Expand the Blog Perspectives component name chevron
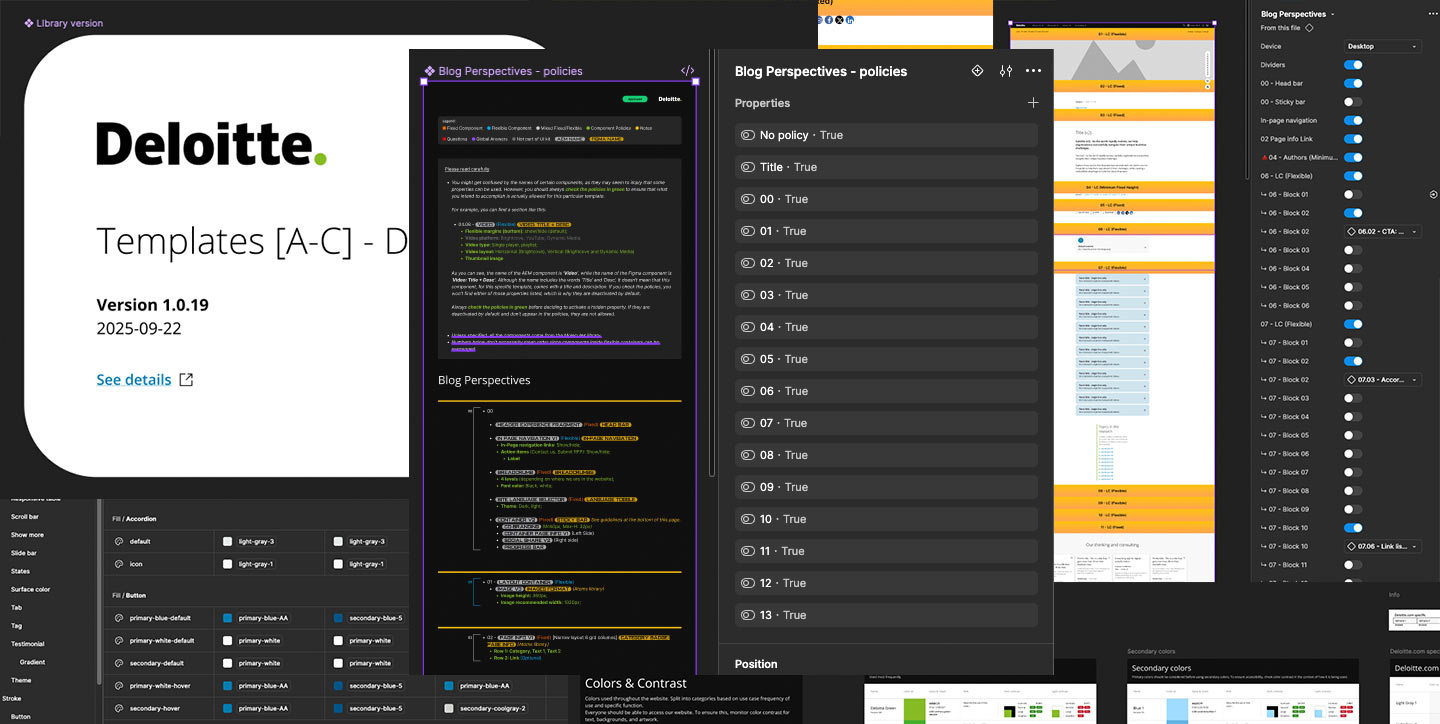Image resolution: width=1440 pixels, height=724 pixels. 1334,14
